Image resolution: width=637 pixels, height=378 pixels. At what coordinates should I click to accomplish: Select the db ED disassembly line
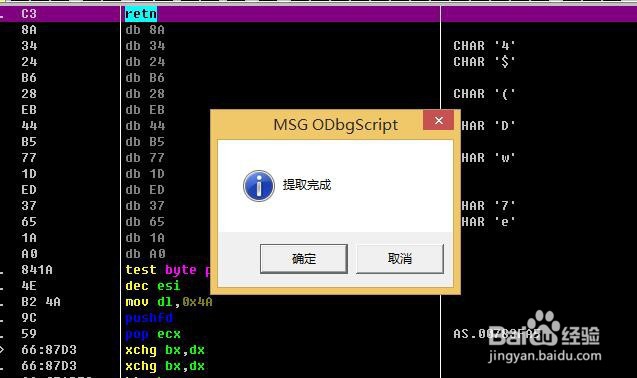pos(145,190)
